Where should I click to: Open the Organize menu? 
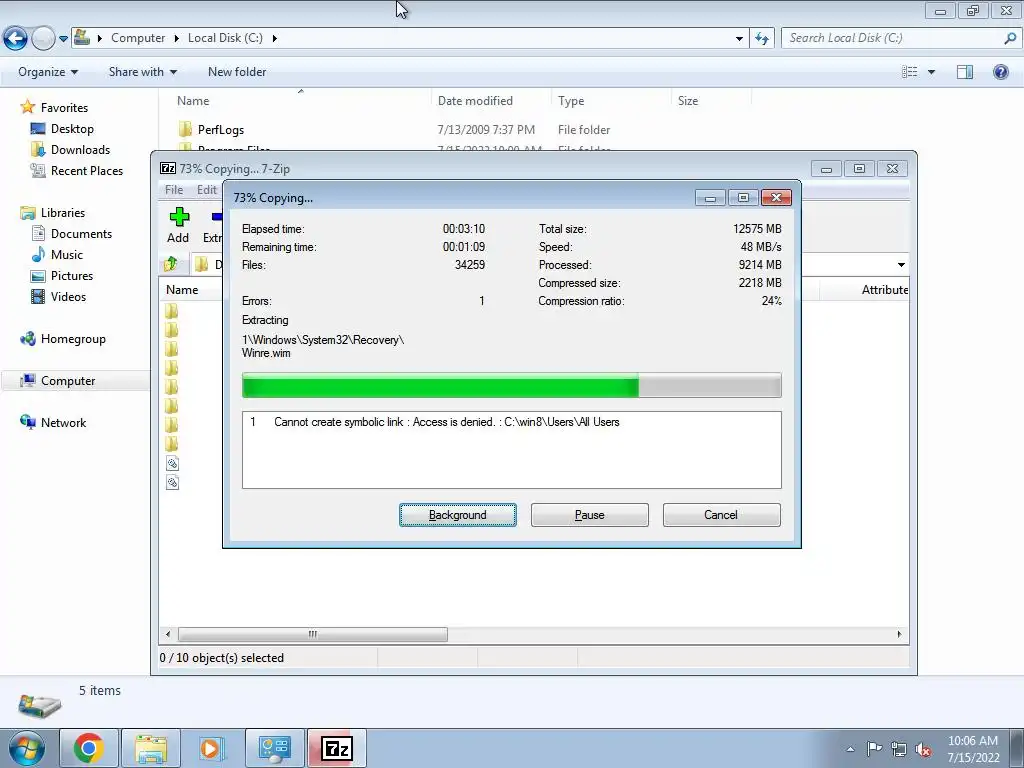pyautogui.click(x=48, y=72)
